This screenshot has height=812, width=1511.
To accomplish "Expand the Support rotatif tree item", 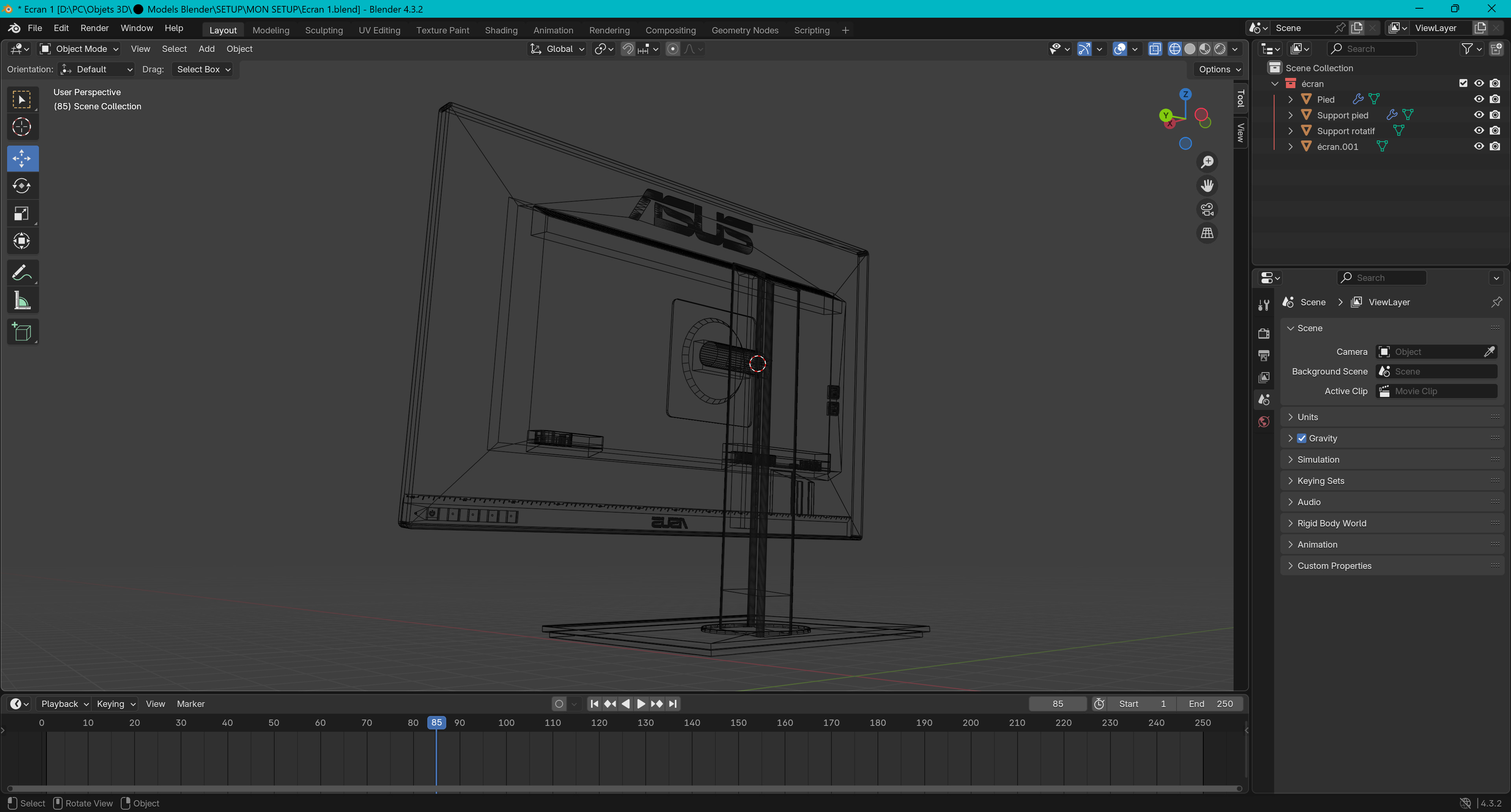I will pos(1290,131).
